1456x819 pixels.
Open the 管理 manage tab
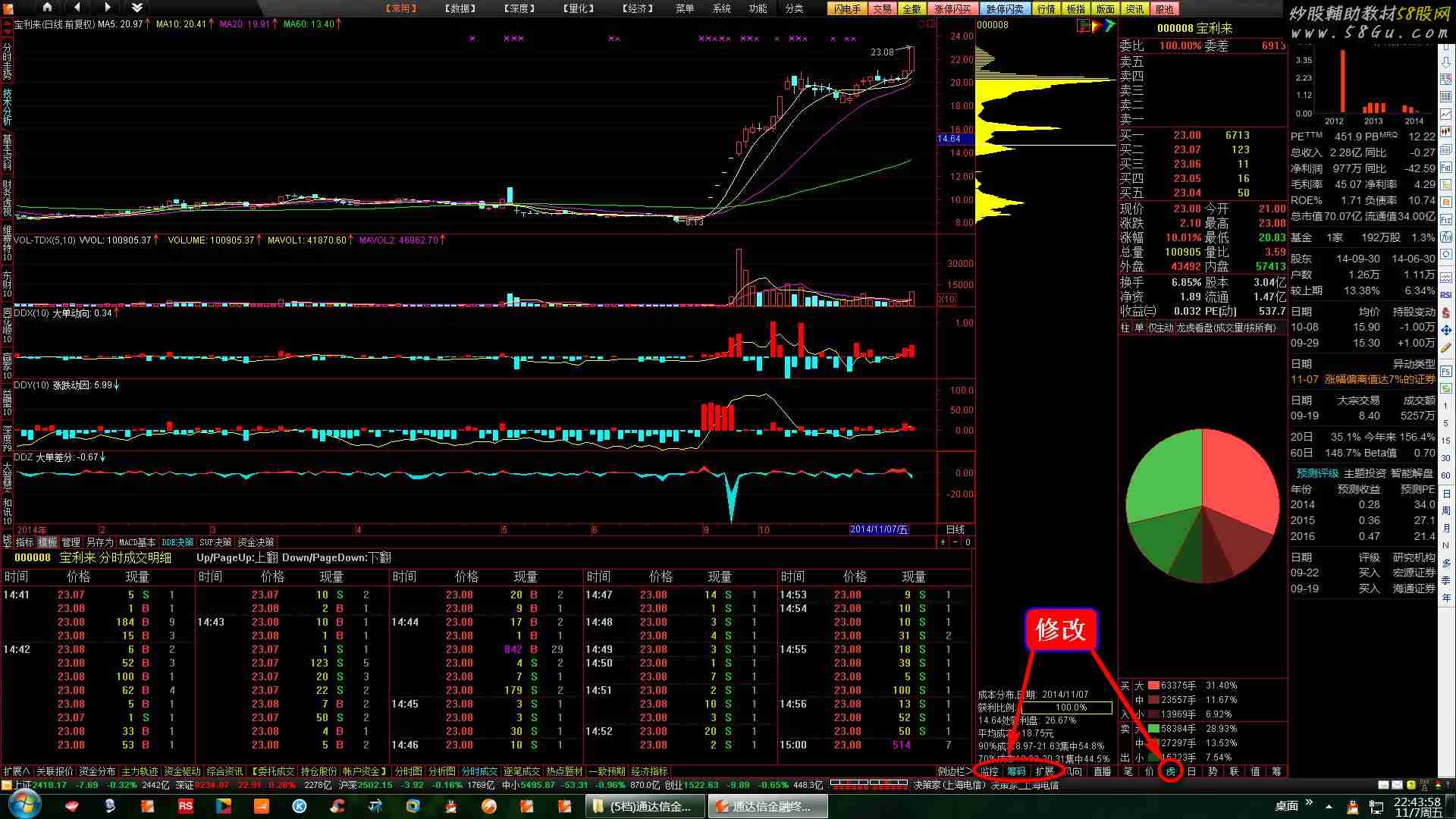[x=71, y=542]
